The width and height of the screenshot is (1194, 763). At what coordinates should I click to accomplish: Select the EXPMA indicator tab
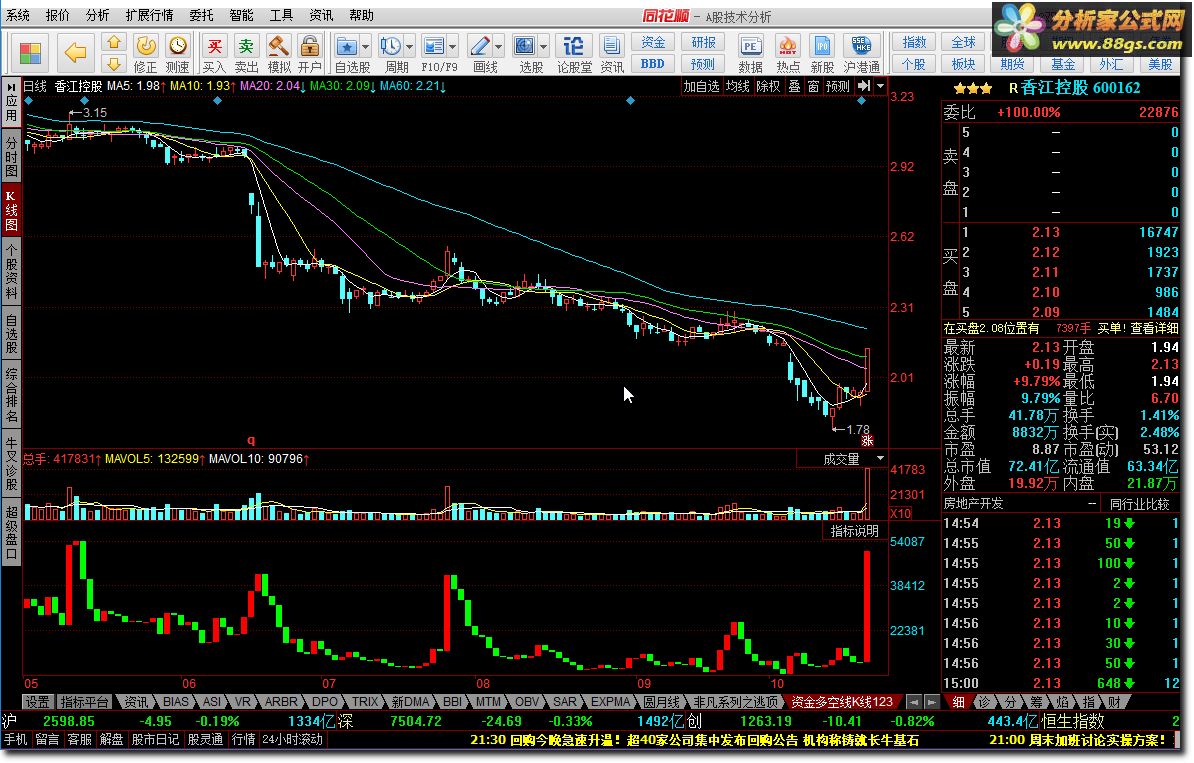(x=611, y=701)
